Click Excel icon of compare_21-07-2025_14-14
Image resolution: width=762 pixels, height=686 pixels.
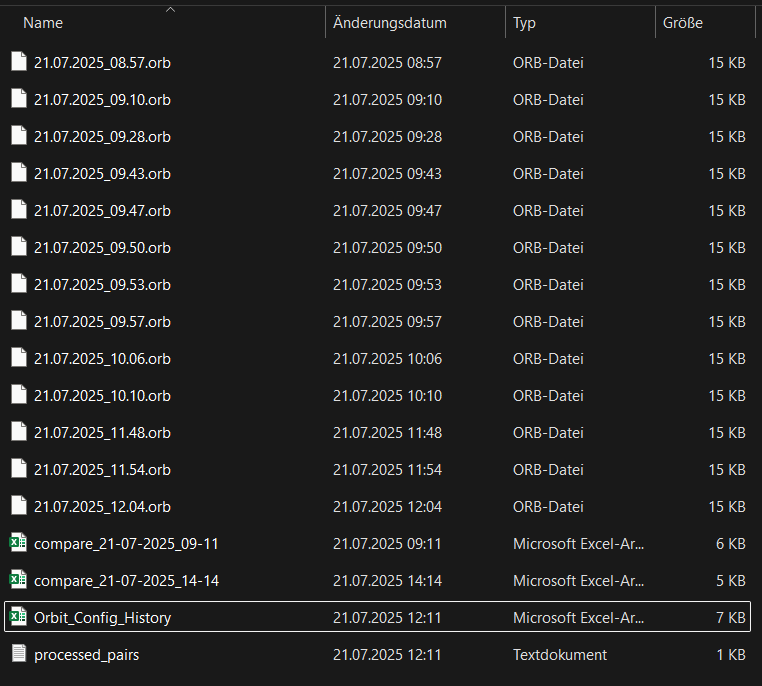click(x=18, y=579)
